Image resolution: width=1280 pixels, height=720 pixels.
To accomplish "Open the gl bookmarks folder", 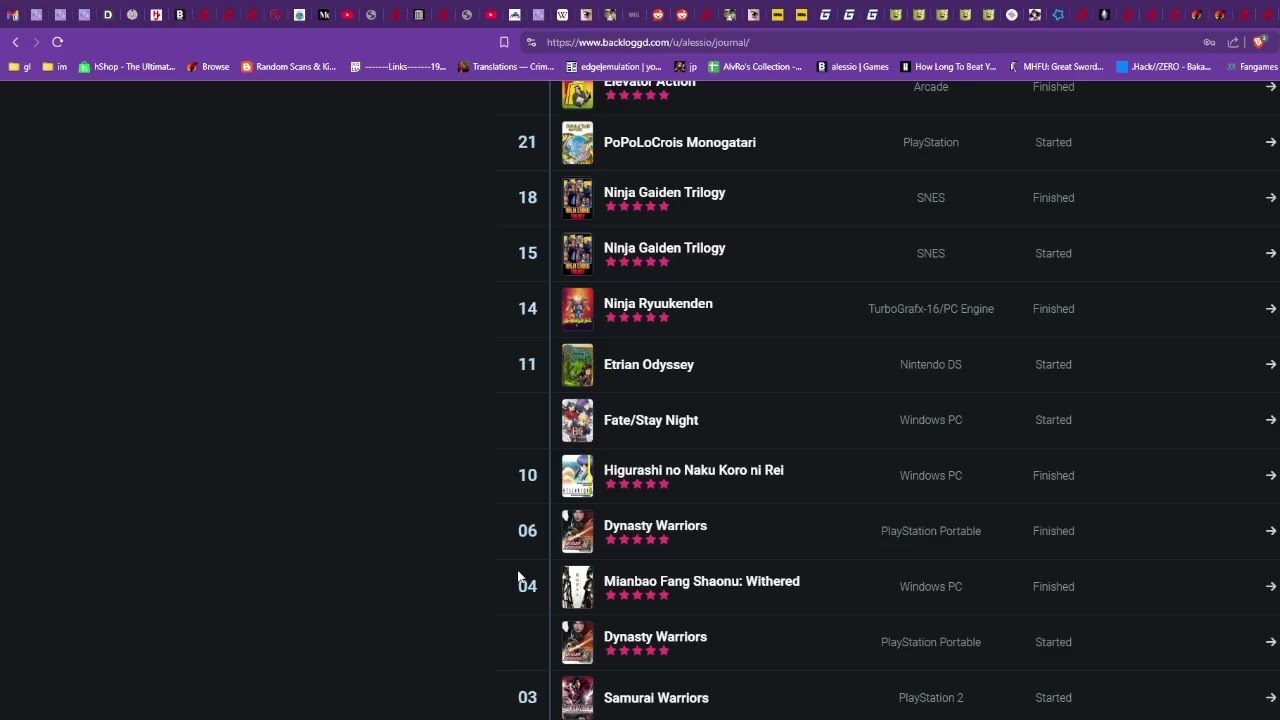I will [19, 67].
